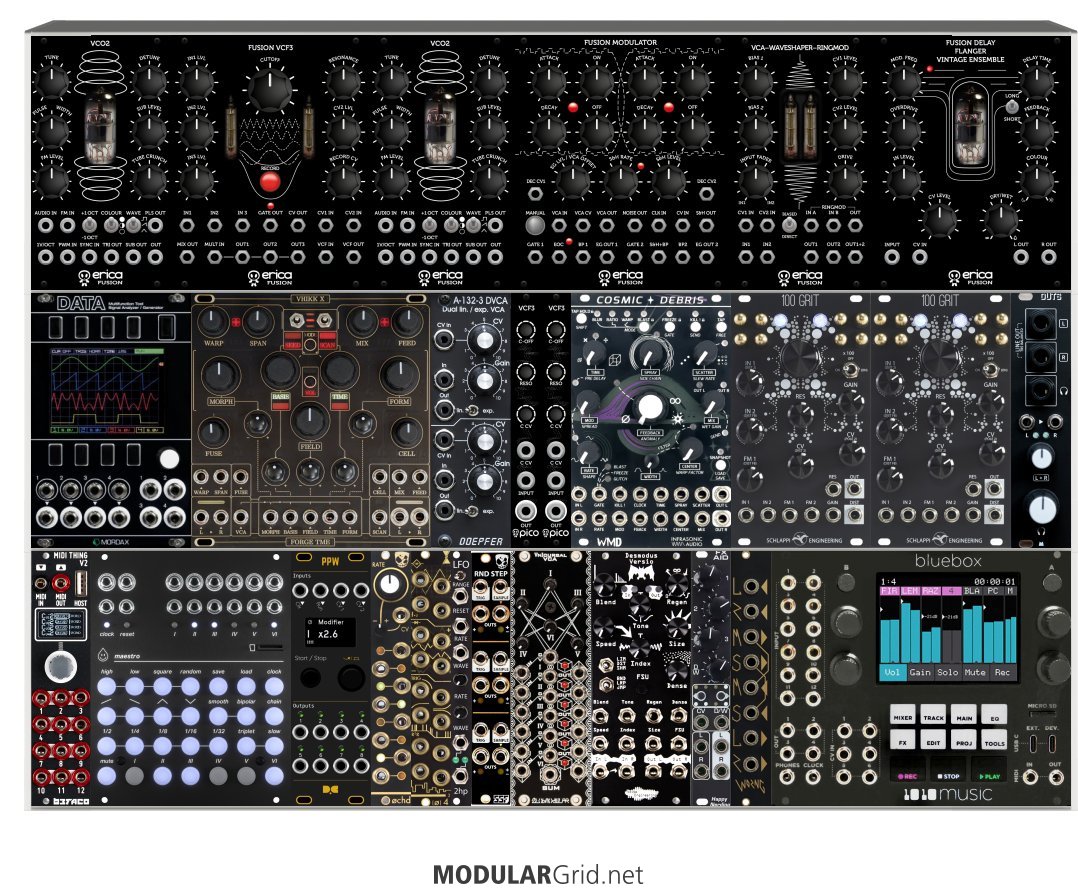
Task: Click the MANUAL button on Fusion Modulator
Action: [x=535, y=226]
